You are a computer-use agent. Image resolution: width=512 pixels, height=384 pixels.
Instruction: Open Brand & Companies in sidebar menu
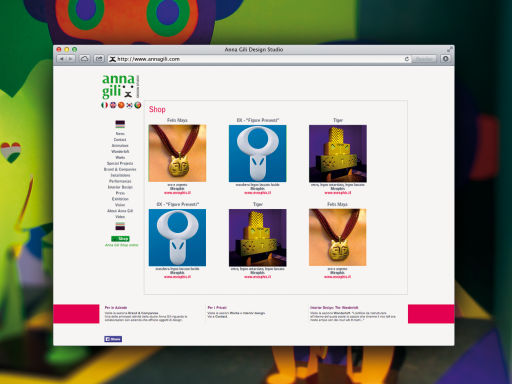click(120, 169)
